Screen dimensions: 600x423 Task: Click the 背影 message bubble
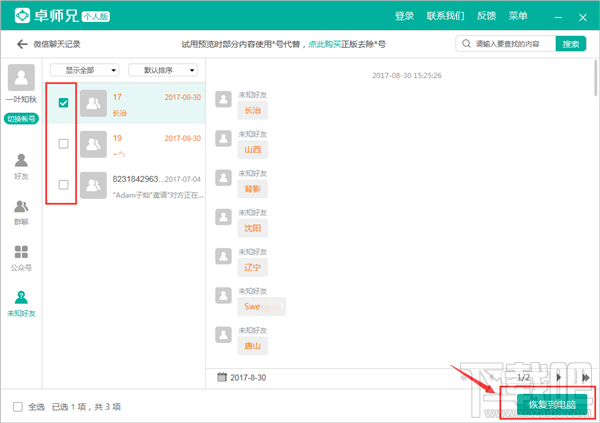[253, 189]
